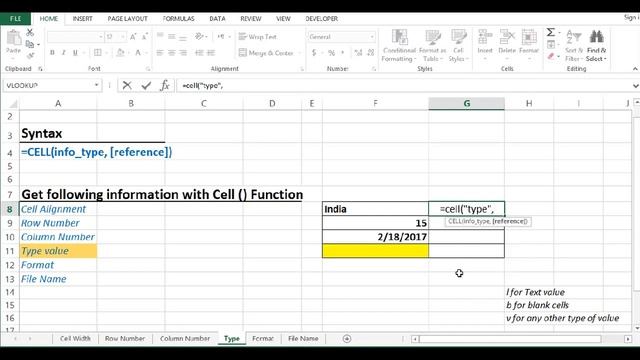This screenshot has width=640, height=360.
Task: Open the FILE tab
Action: (x=16, y=19)
